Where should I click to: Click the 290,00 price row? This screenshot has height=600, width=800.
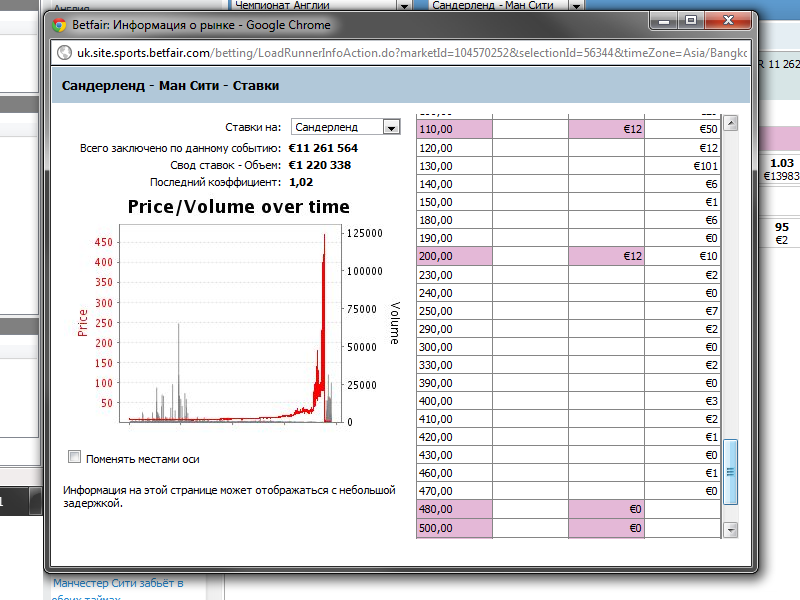(568, 329)
